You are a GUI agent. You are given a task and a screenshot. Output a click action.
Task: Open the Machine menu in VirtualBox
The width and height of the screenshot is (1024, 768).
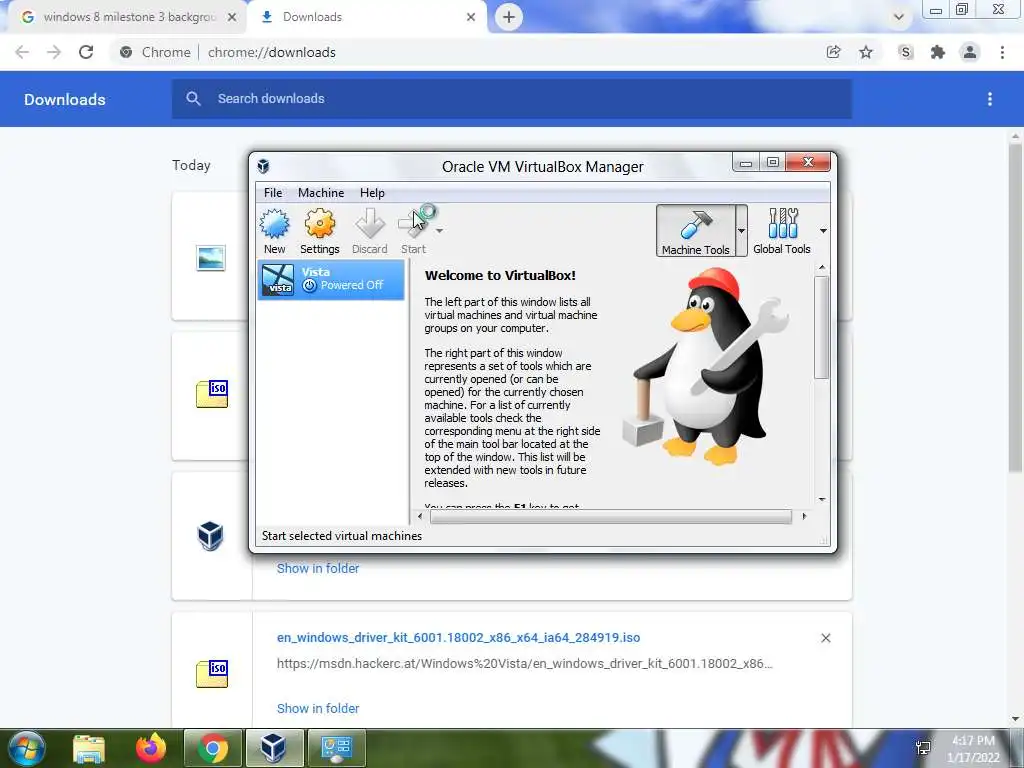click(321, 193)
